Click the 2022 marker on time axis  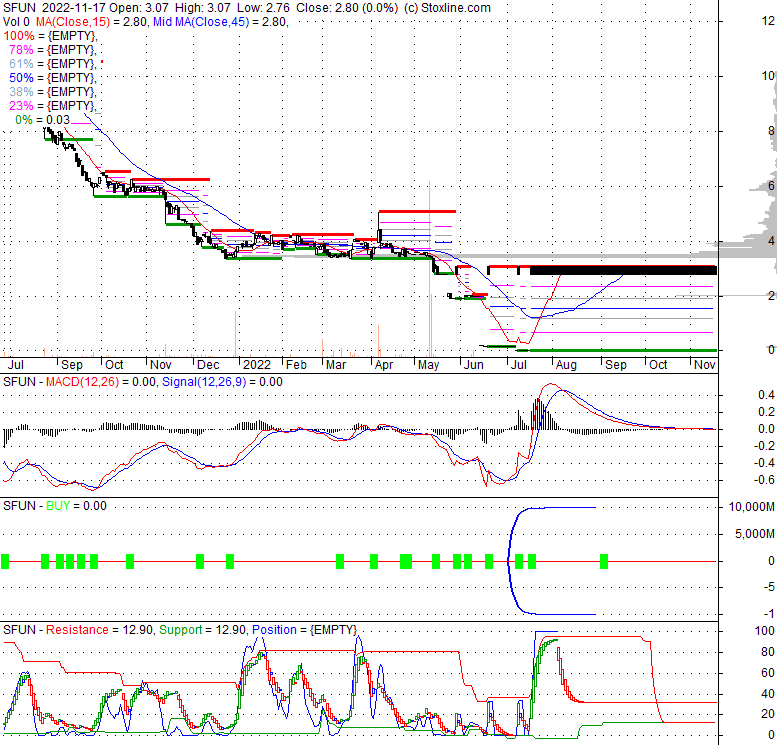tap(257, 365)
